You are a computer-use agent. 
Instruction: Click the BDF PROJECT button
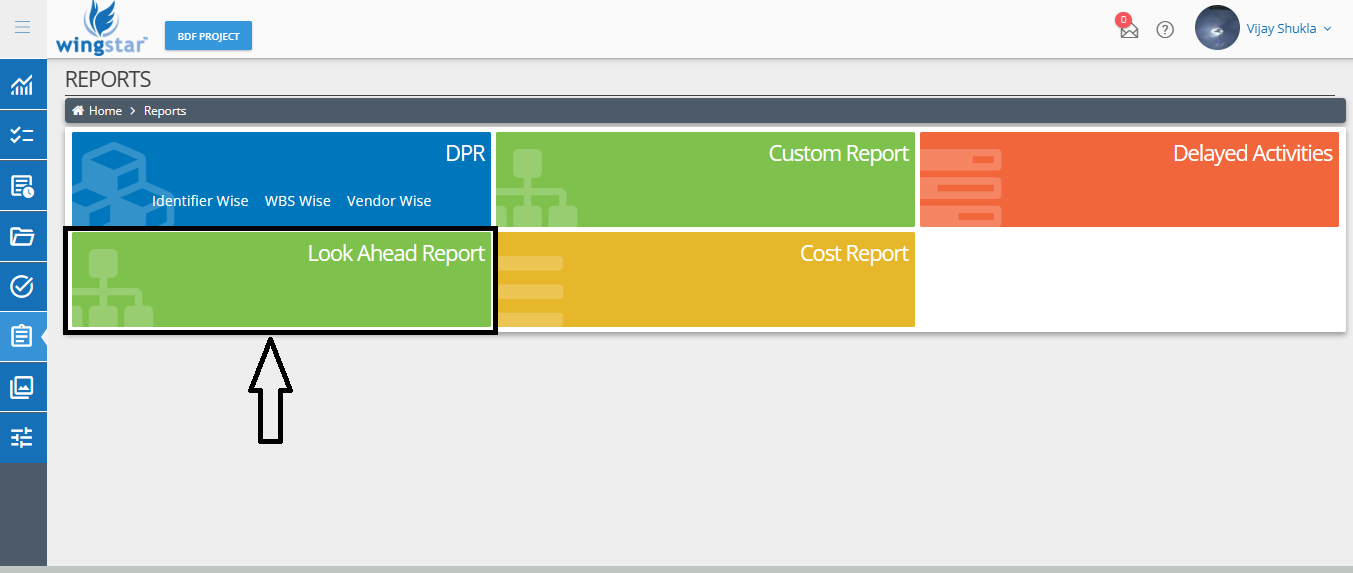[x=209, y=36]
